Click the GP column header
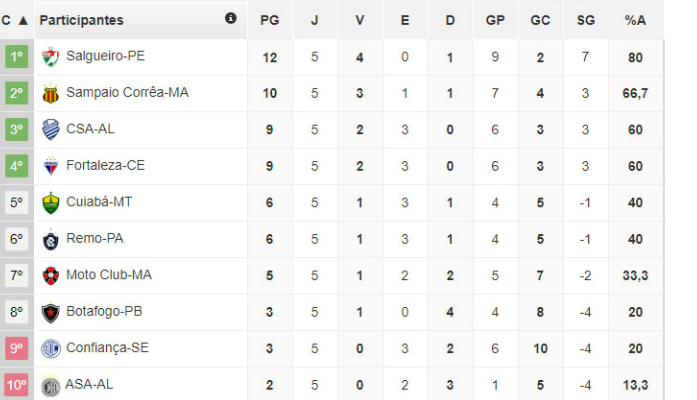Viewport: 697px width, 400px height. tap(495, 20)
